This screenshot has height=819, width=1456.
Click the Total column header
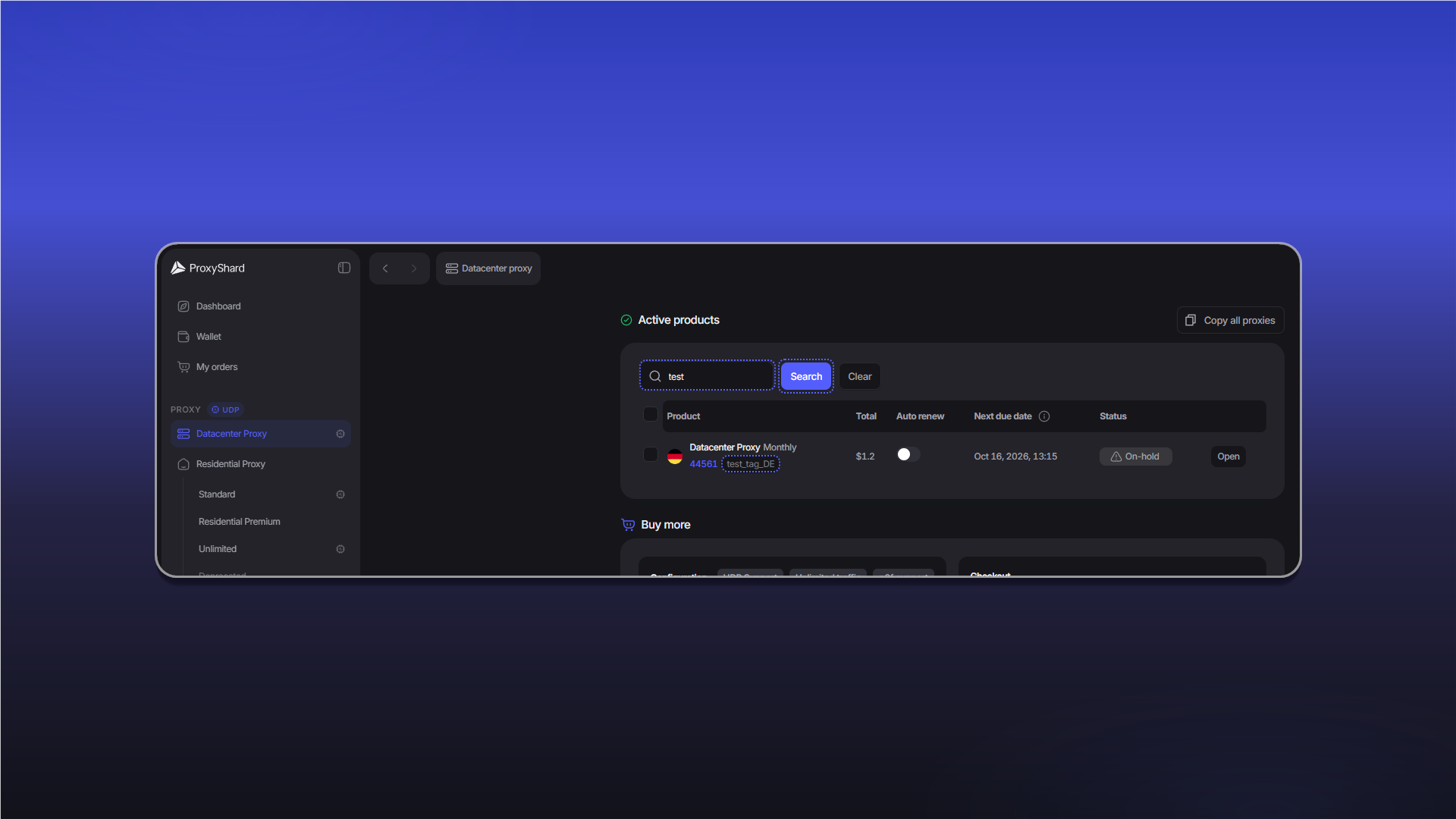click(866, 416)
